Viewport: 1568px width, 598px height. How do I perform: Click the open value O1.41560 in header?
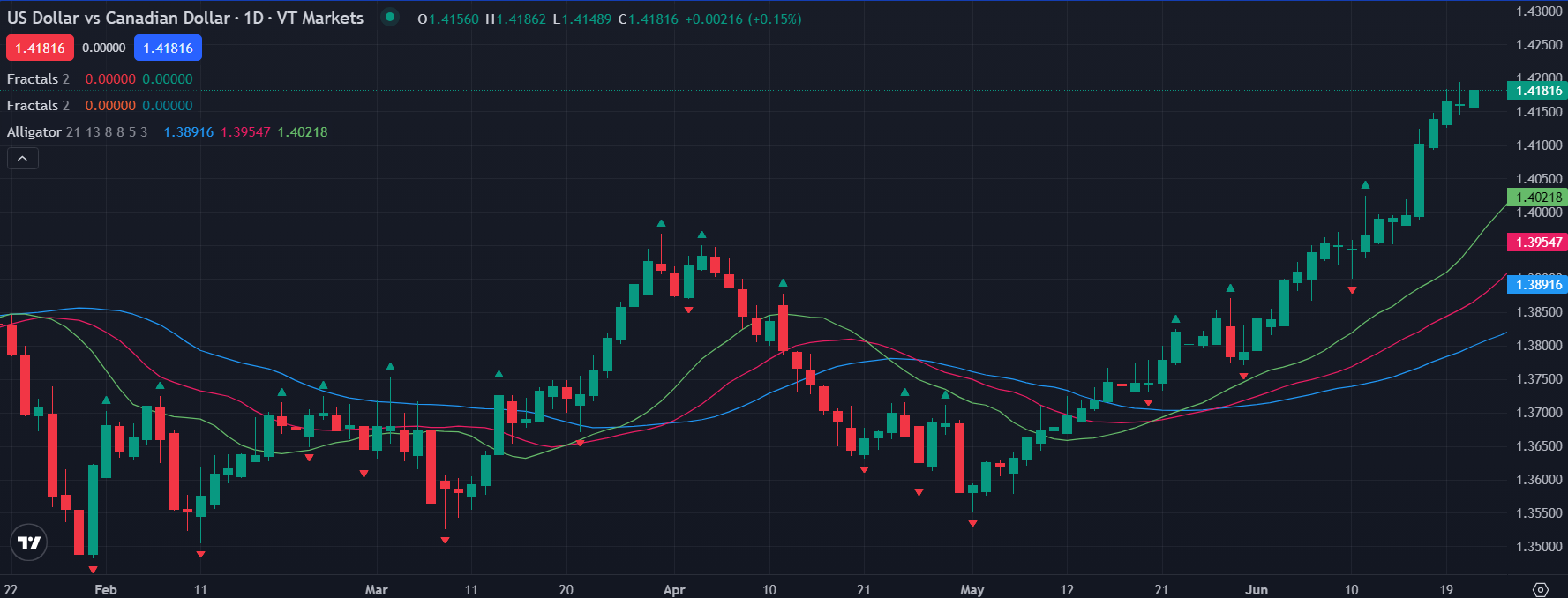[448, 19]
